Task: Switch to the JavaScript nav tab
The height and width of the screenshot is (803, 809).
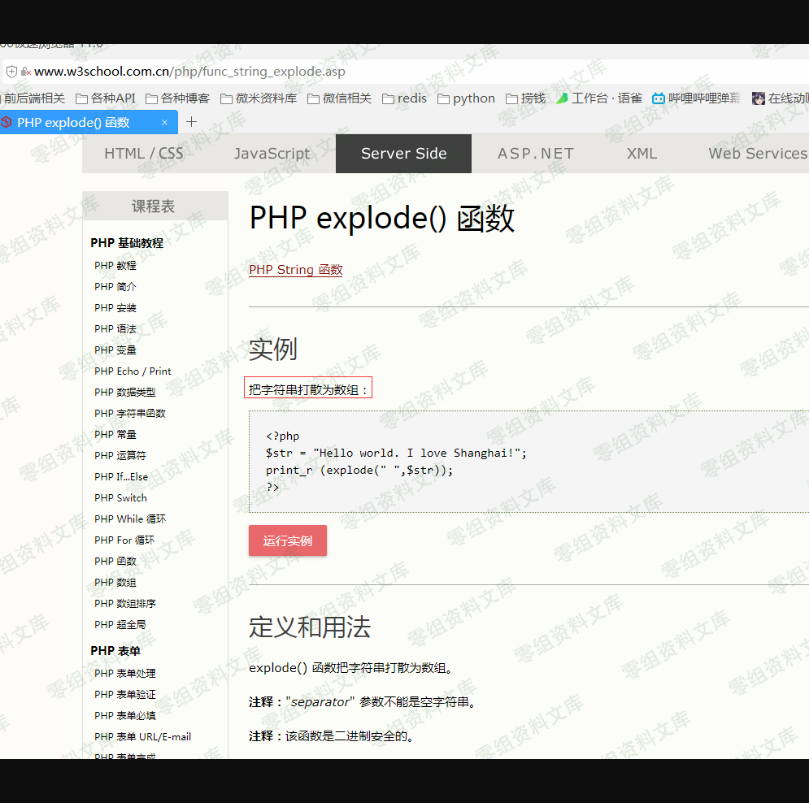Action: coord(272,153)
